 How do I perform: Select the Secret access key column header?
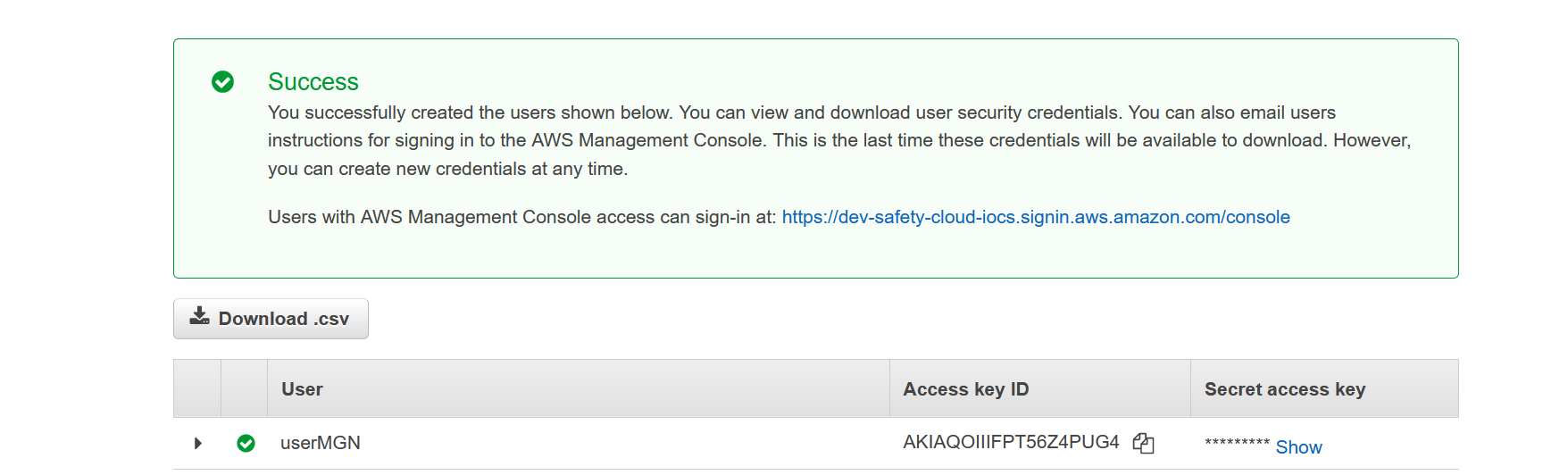pos(1284,389)
